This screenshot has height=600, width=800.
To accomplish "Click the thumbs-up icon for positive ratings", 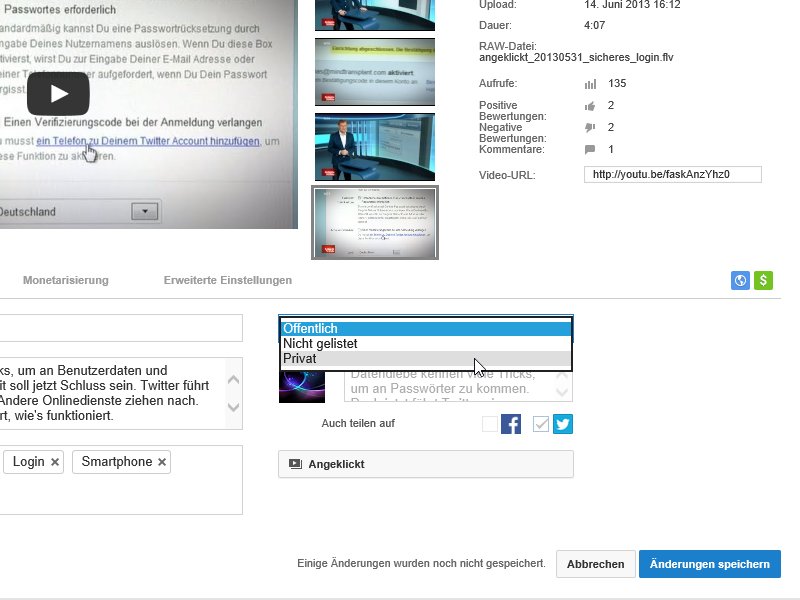I will (590, 106).
